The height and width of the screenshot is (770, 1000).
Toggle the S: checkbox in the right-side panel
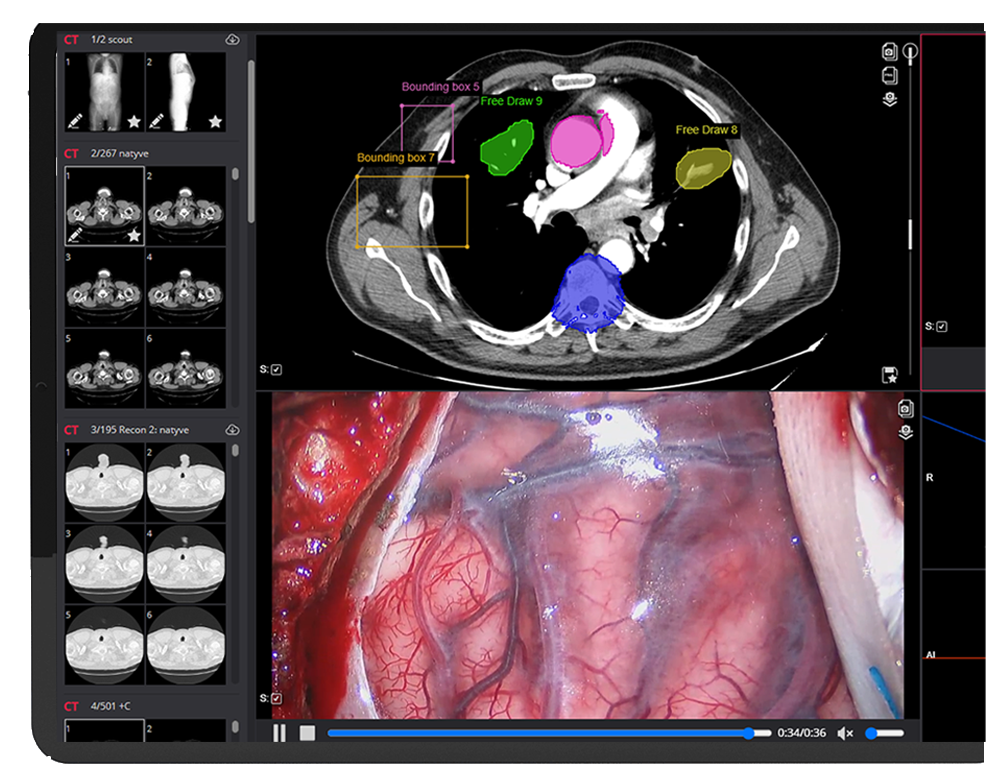click(942, 327)
